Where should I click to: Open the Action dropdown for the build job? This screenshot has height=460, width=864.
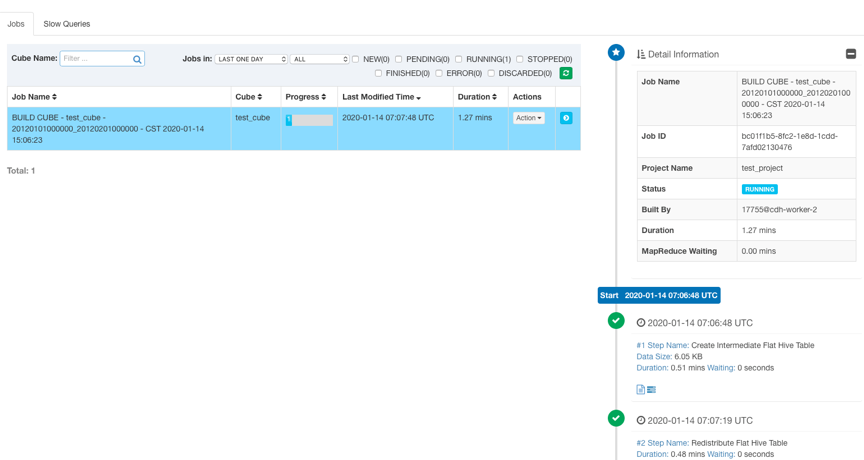[x=529, y=118]
